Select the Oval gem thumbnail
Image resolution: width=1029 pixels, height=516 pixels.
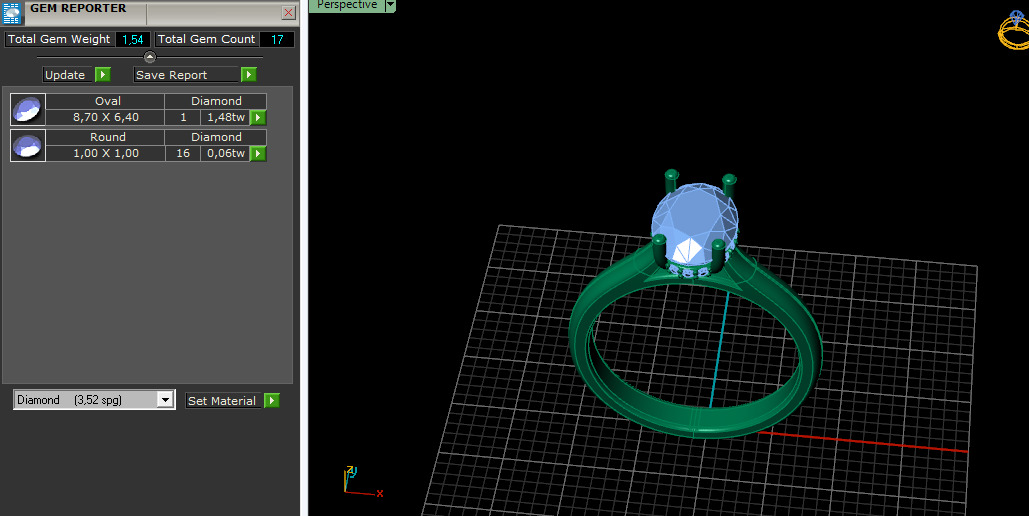pyautogui.click(x=28, y=110)
